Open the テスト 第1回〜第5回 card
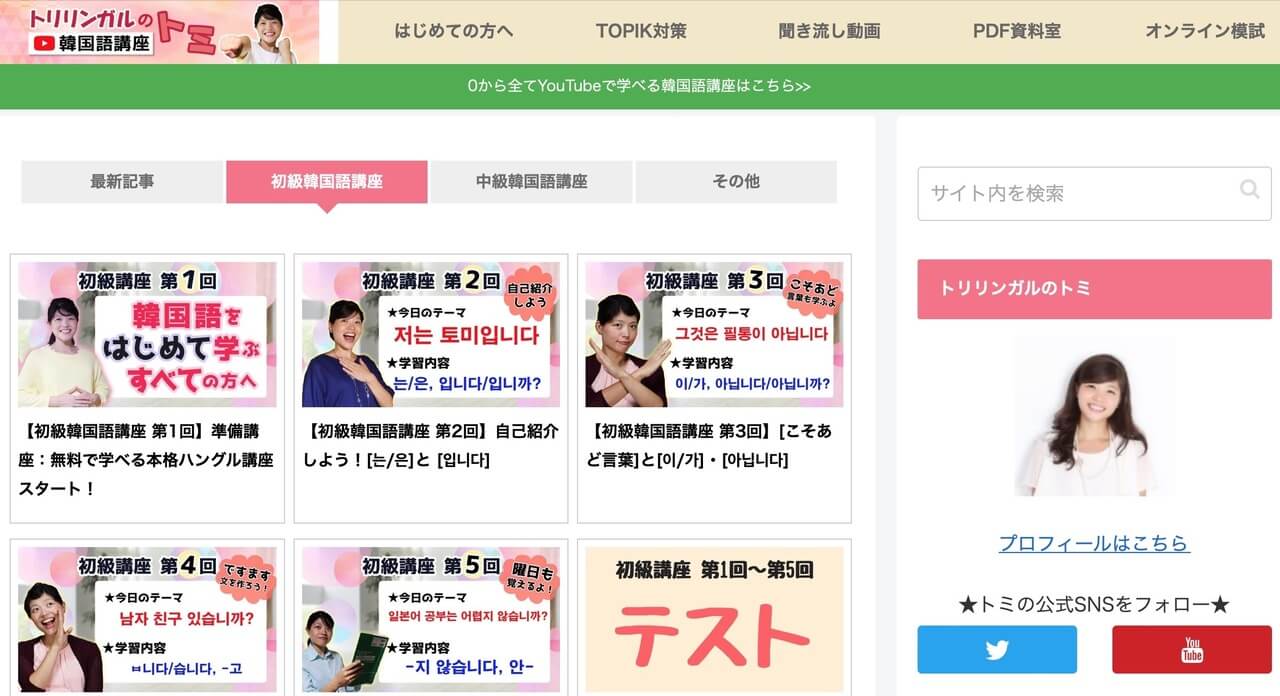 [x=714, y=619]
